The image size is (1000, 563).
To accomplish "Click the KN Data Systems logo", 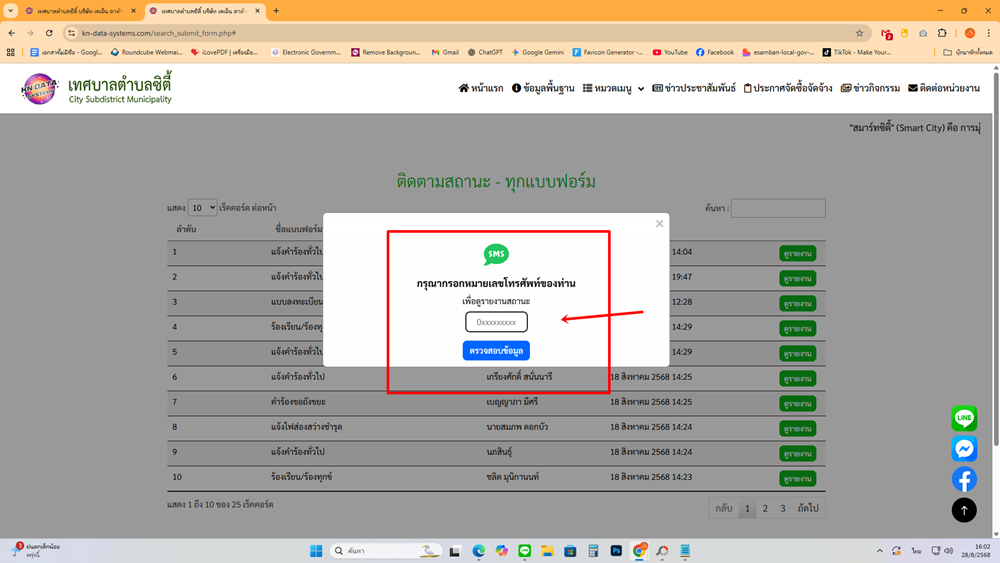I will click(40, 89).
